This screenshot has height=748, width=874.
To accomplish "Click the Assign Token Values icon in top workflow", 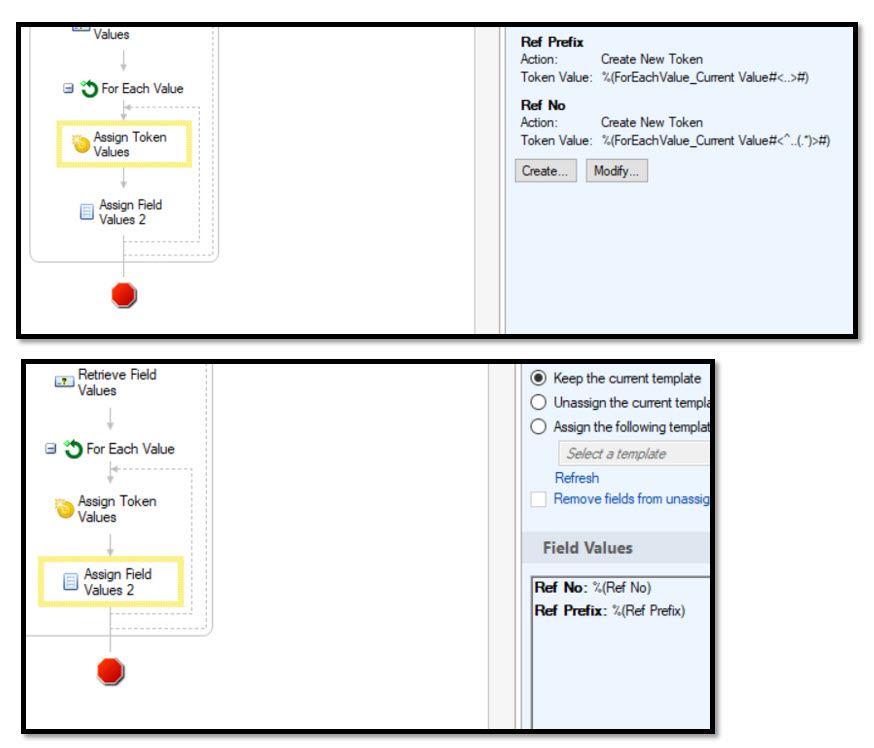I will [81, 144].
